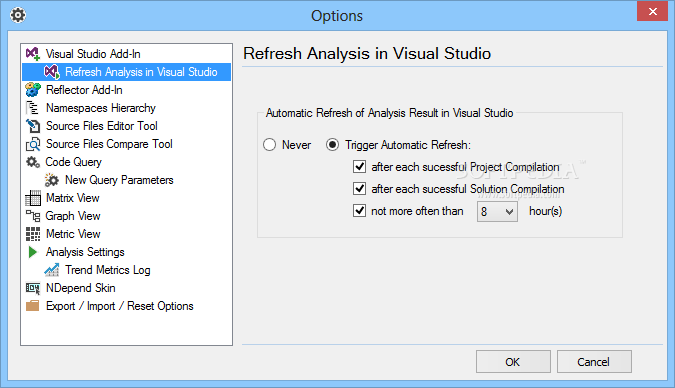Click the Cancel button
The height and width of the screenshot is (388, 675).
click(594, 362)
